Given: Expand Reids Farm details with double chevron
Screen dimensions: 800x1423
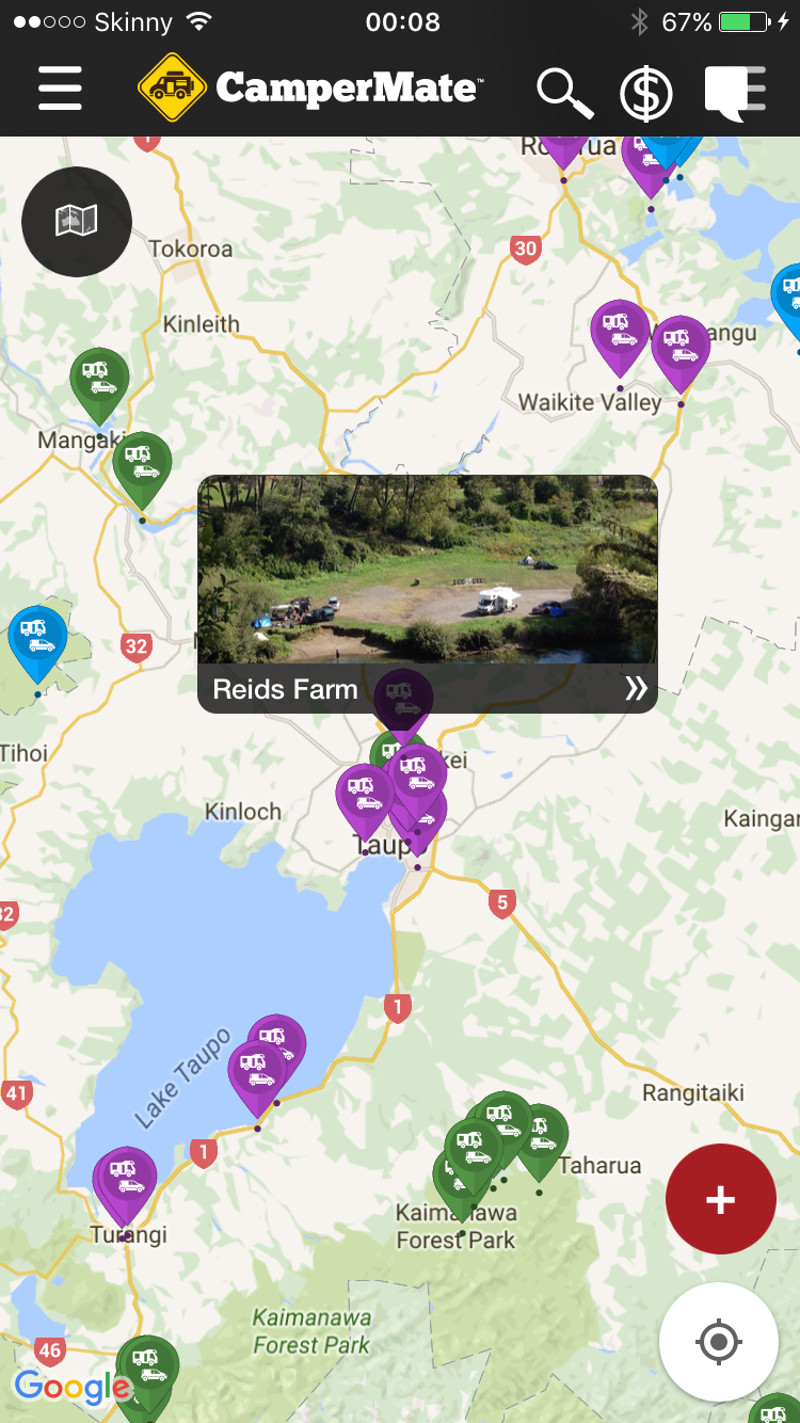Looking at the screenshot, I should click(x=636, y=688).
